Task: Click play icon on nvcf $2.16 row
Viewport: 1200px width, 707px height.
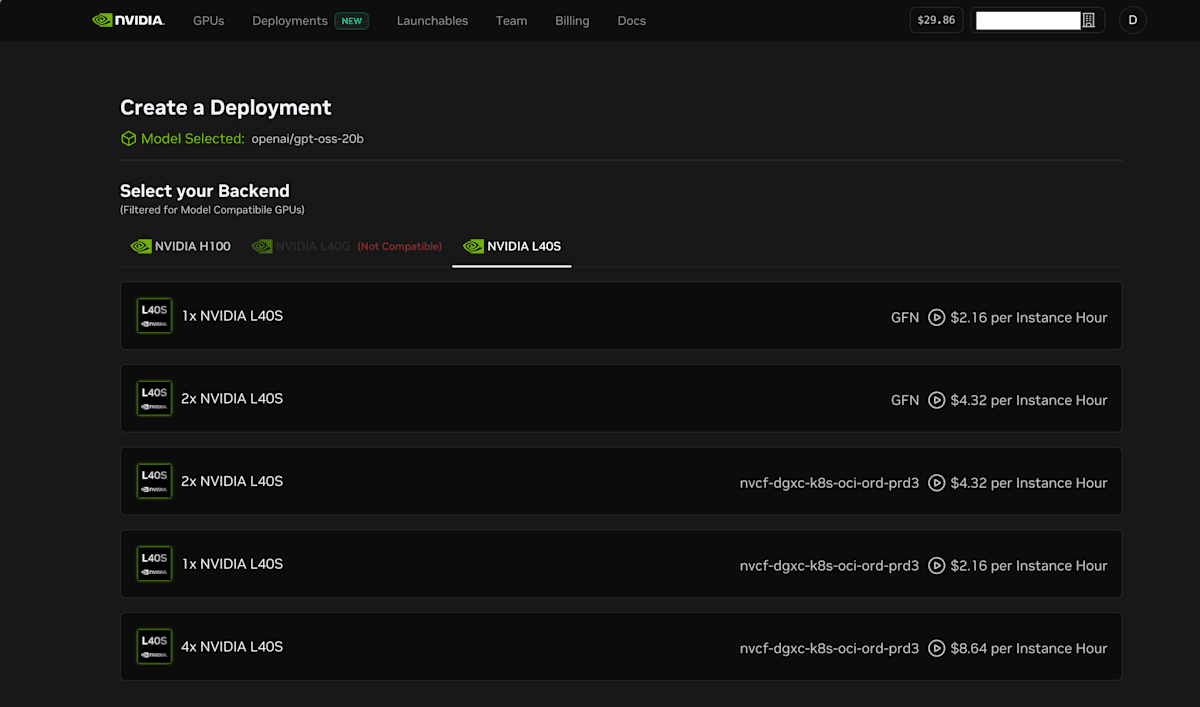Action: click(936, 565)
